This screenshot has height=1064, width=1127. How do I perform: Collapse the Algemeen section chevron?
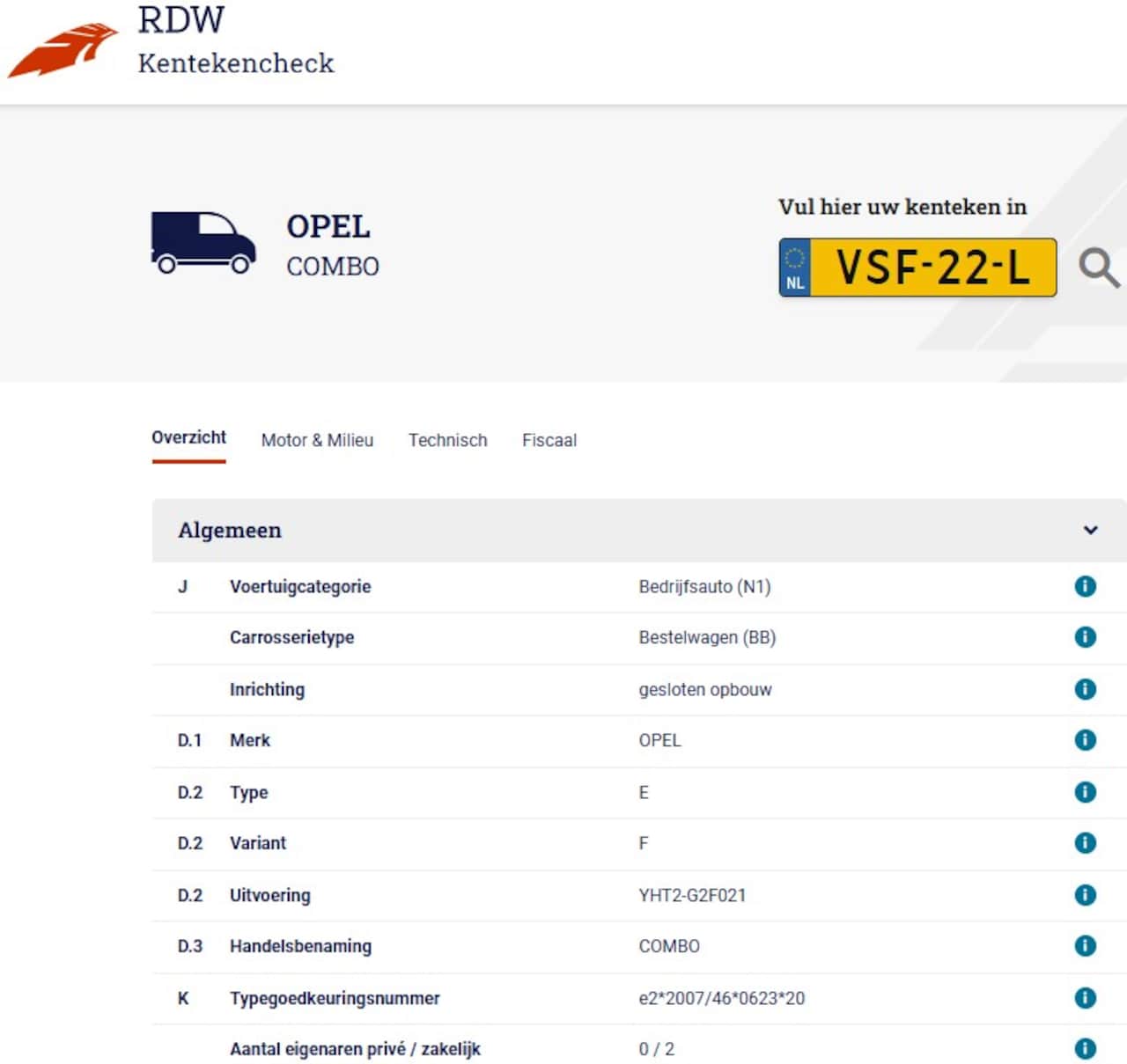pos(1090,530)
